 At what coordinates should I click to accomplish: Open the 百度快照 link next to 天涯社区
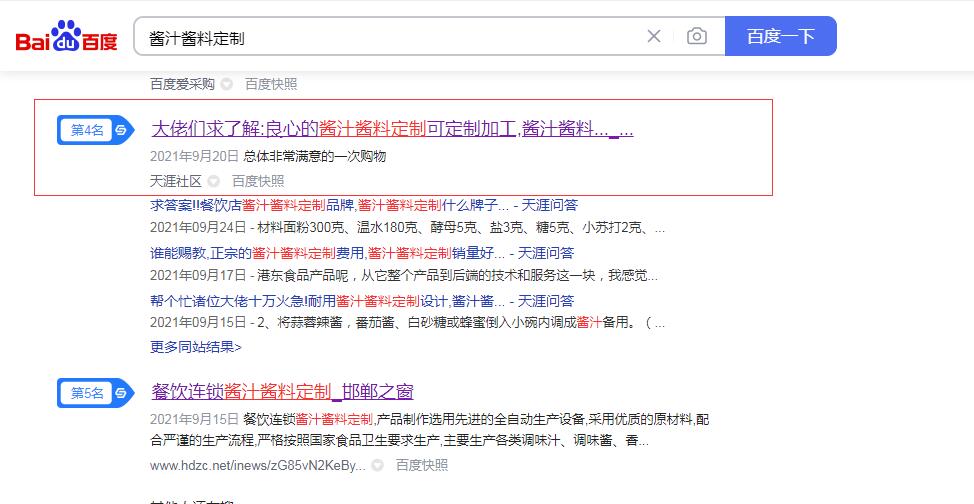tap(258, 181)
